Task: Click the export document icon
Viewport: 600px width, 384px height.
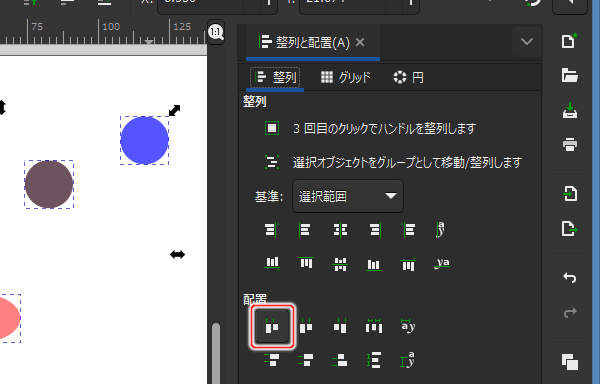Action: coord(570,228)
